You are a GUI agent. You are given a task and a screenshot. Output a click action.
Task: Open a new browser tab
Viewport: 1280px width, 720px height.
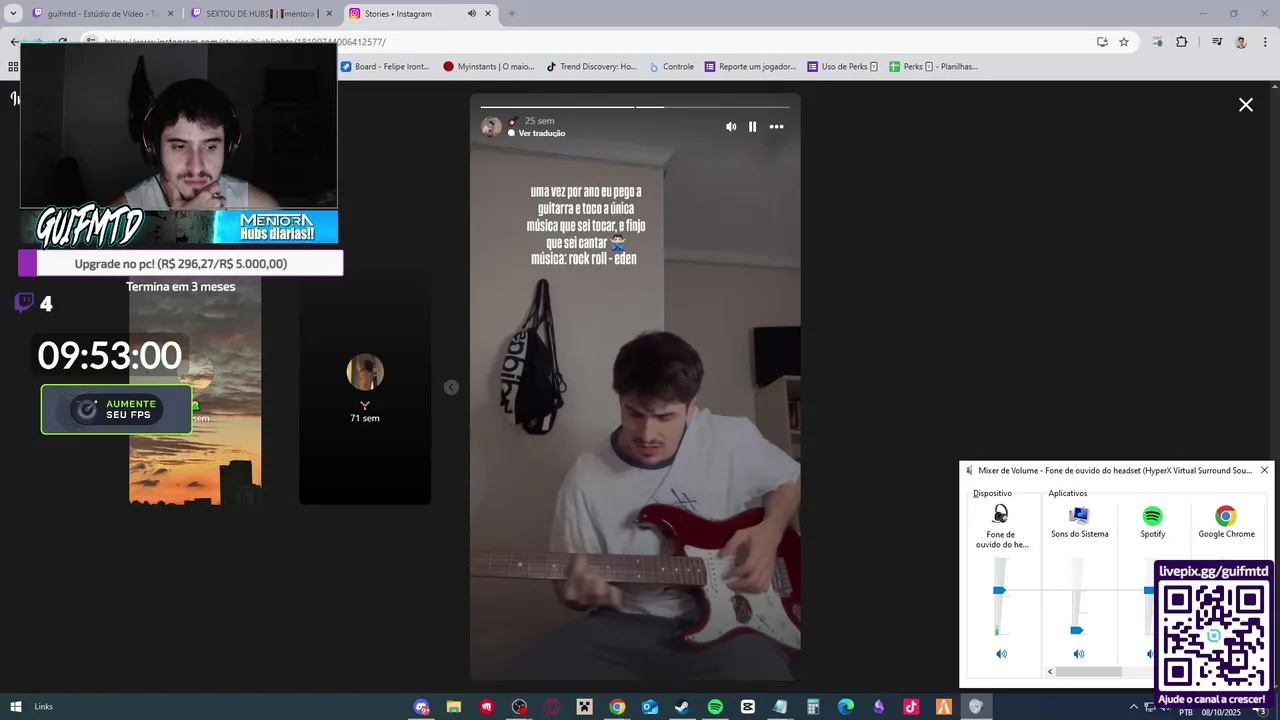coord(512,14)
